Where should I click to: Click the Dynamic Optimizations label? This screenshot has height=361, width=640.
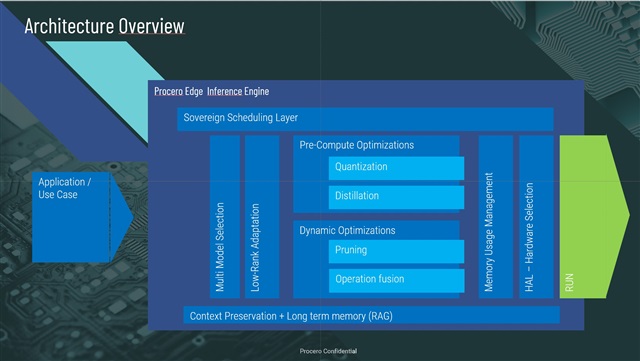pos(347,230)
